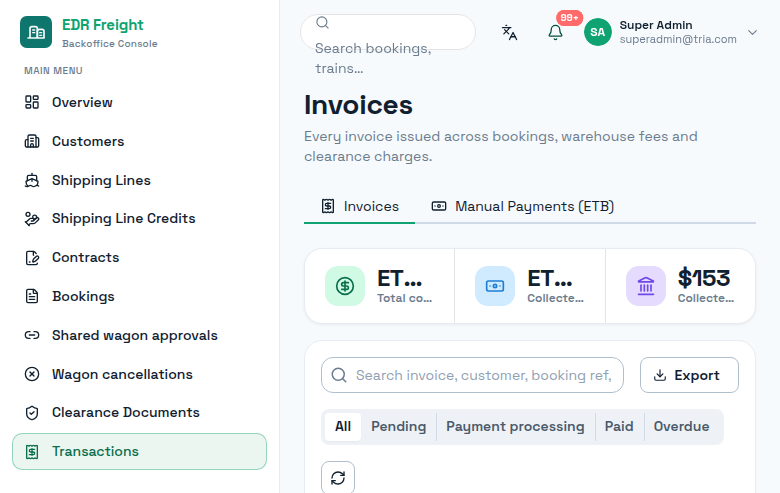Click the SA user avatar
The image size is (780, 493).
point(597,32)
